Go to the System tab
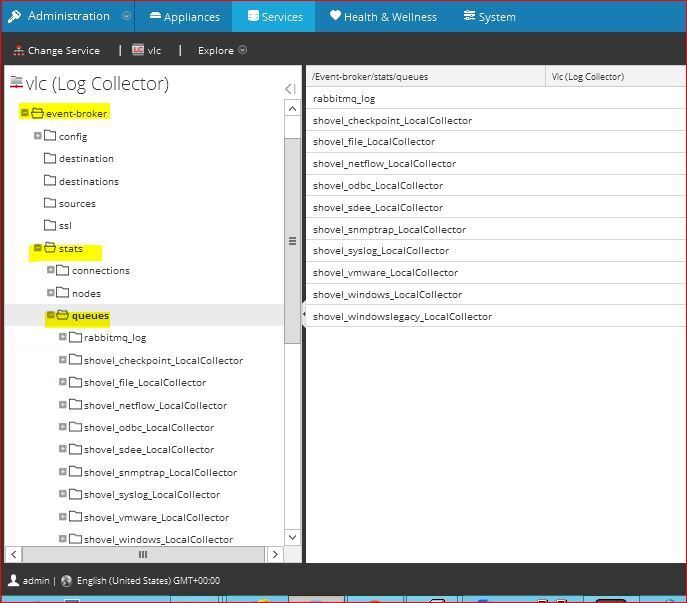 (x=490, y=16)
